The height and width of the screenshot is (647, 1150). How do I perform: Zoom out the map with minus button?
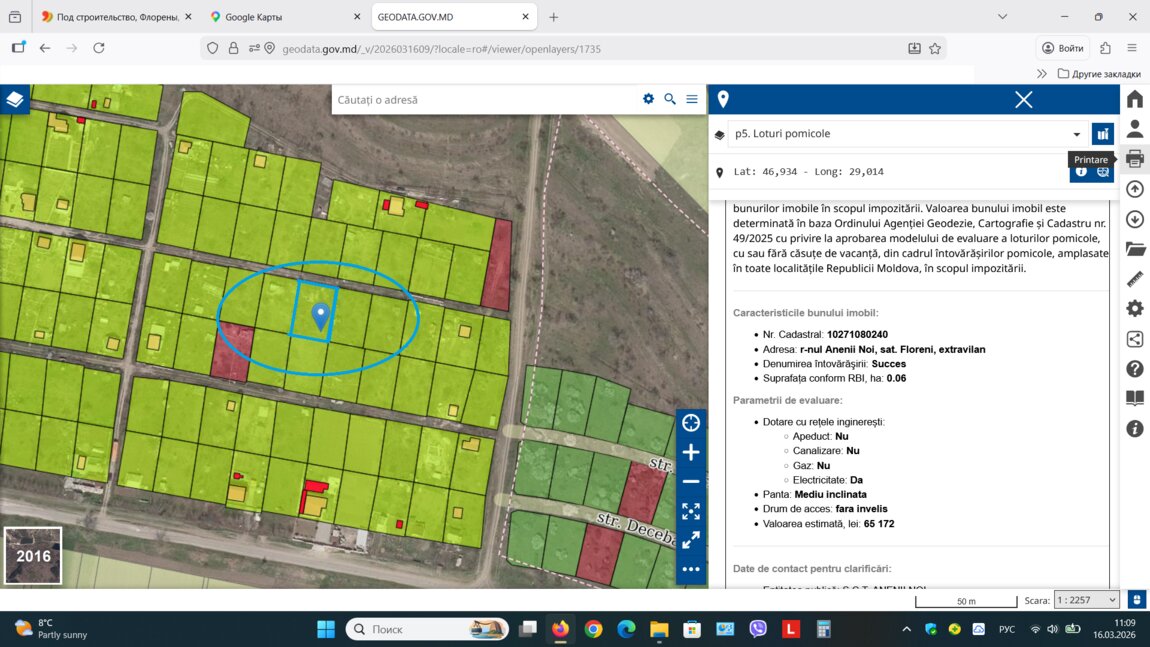tap(691, 481)
